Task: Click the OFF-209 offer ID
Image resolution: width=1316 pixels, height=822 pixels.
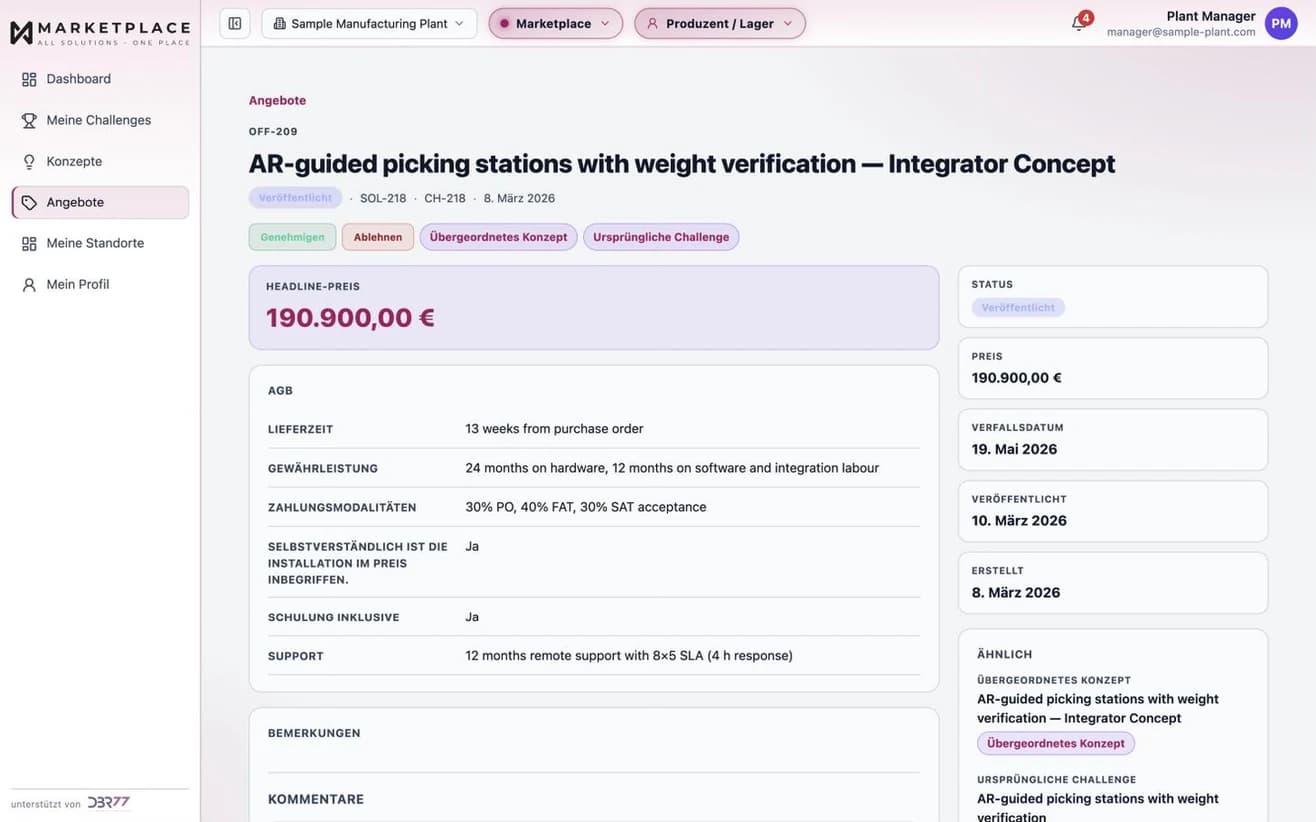Action: pyautogui.click(x=273, y=131)
